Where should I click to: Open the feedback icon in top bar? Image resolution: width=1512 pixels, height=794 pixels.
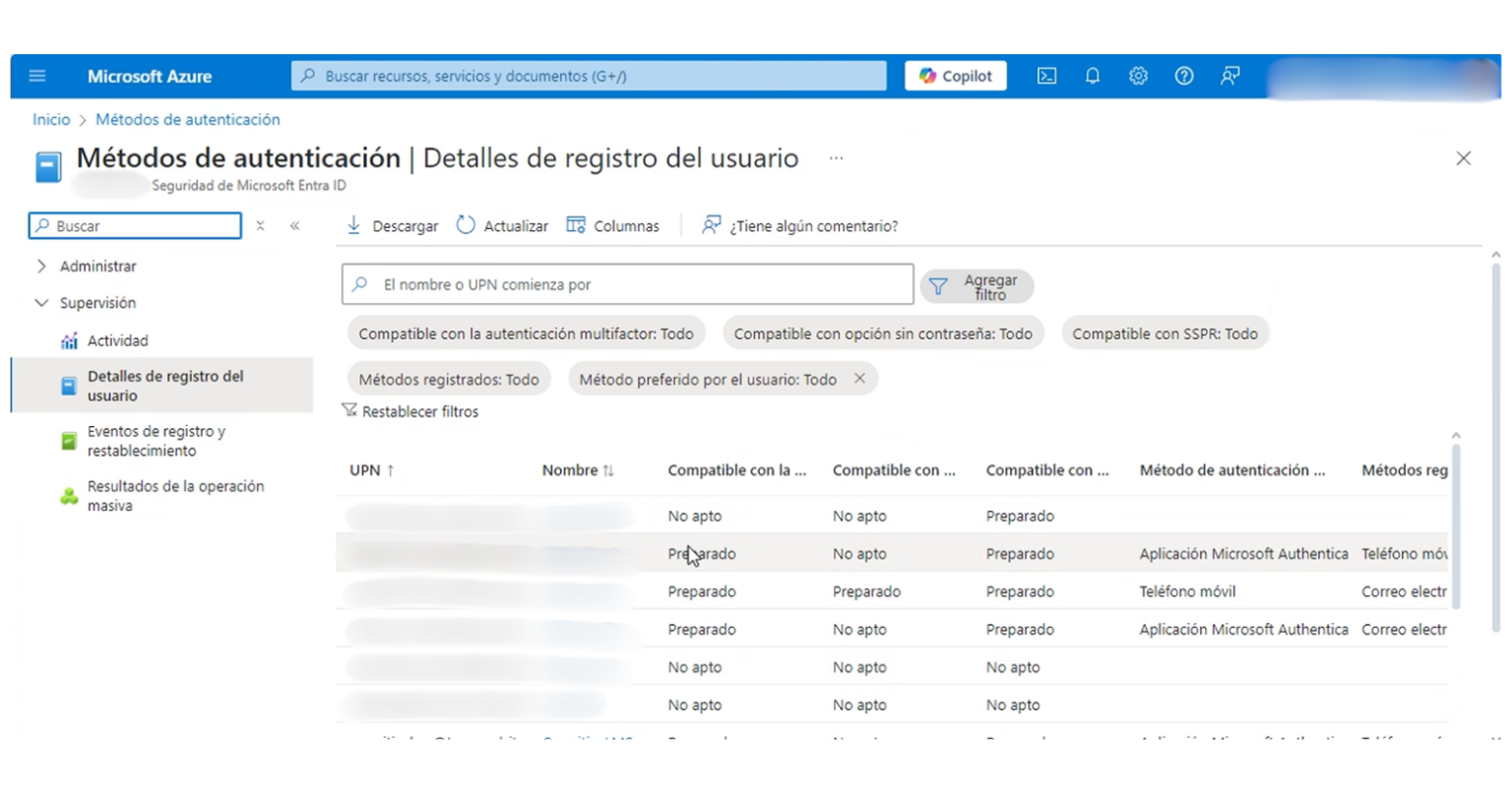1229,76
